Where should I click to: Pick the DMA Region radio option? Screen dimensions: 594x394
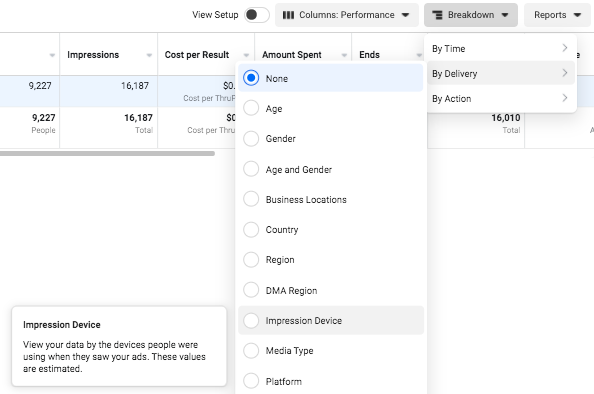251,290
